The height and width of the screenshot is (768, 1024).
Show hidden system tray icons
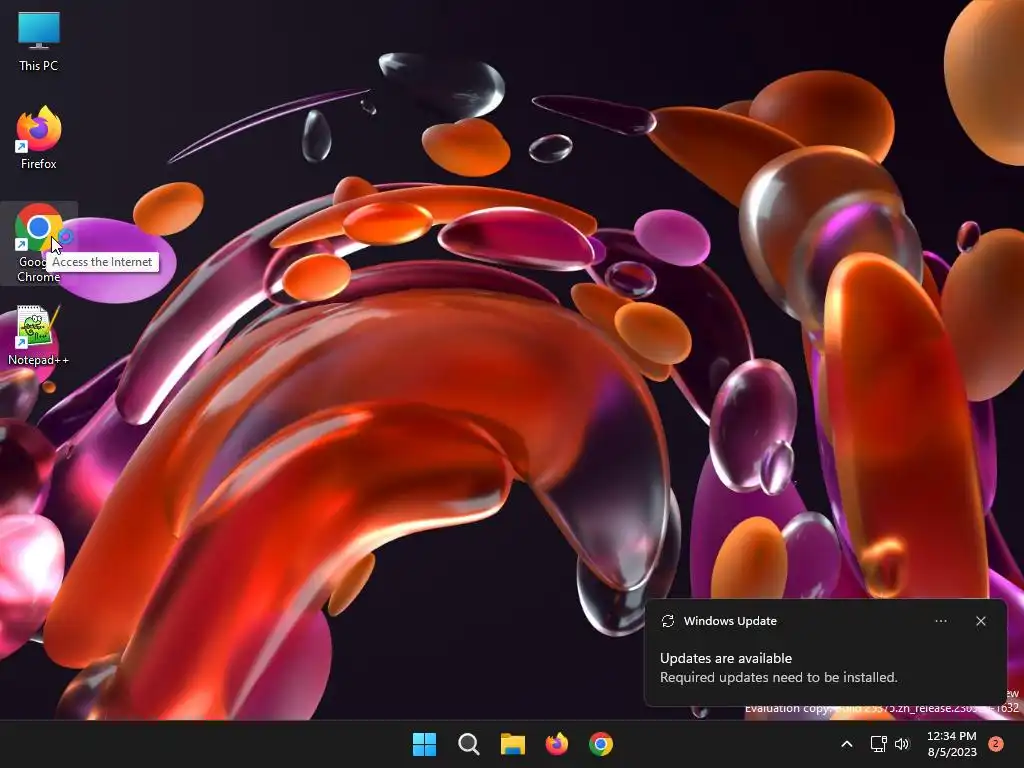(846, 744)
